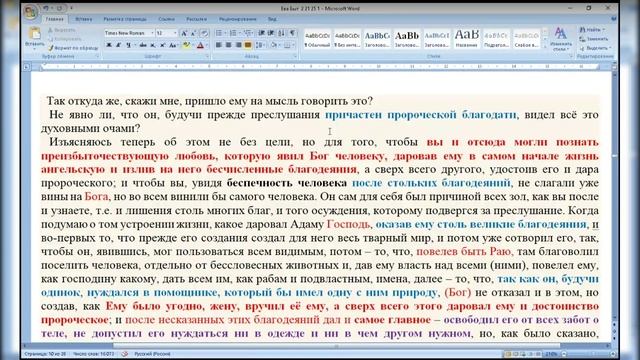This screenshot has height=360, width=640.
Task: Align text to the right
Action: [x=238, y=45]
